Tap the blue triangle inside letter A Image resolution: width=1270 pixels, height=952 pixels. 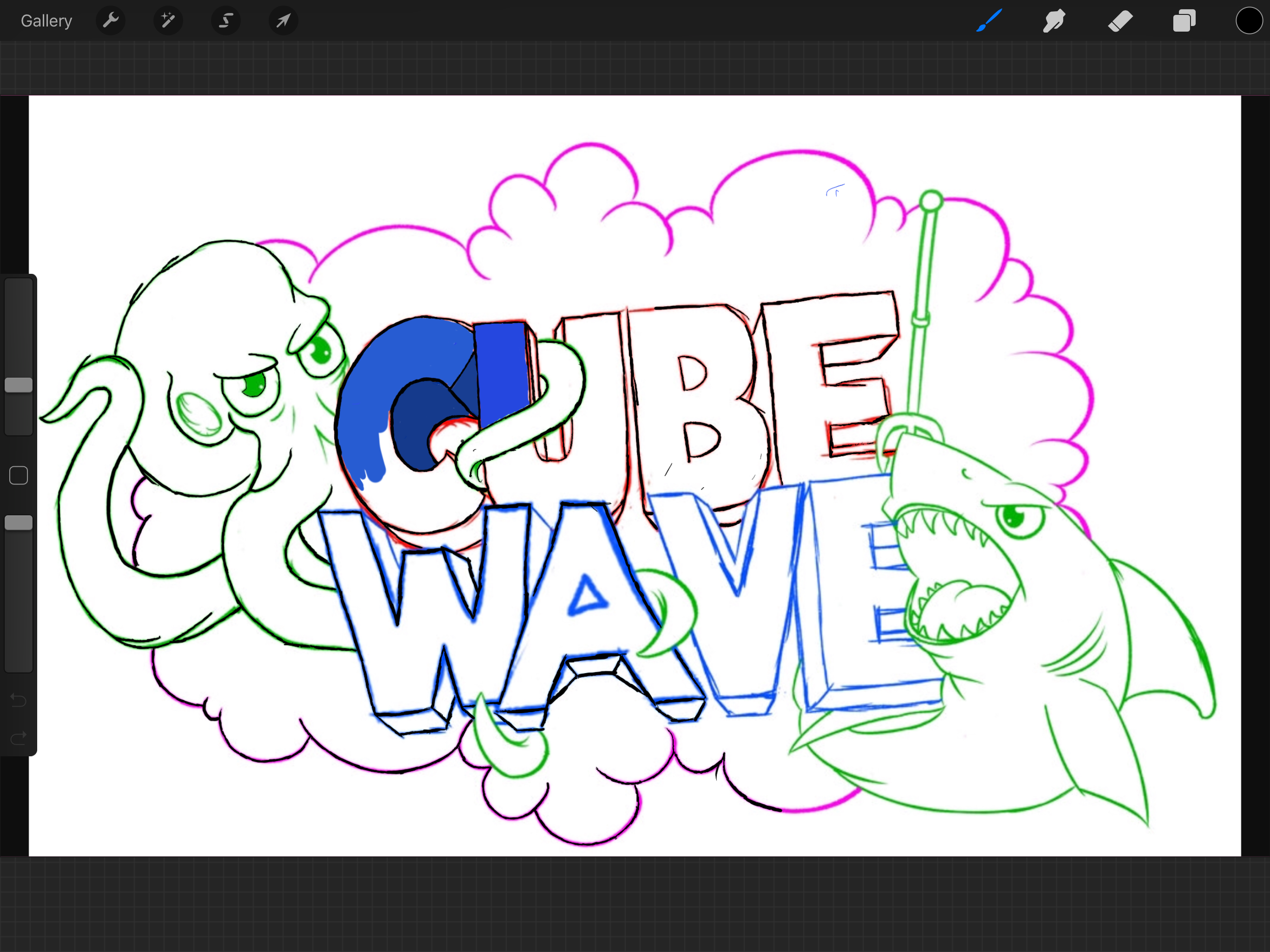pos(586,597)
